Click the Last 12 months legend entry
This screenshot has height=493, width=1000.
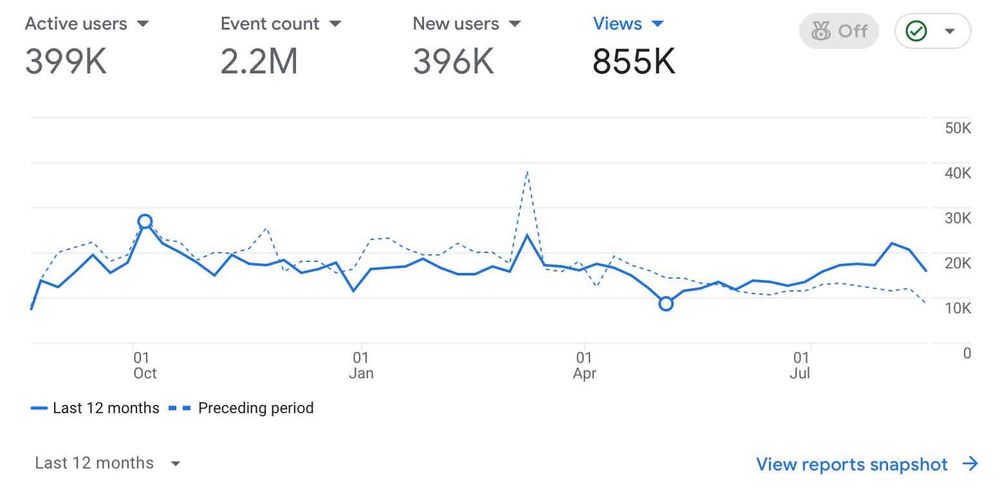coord(106,408)
